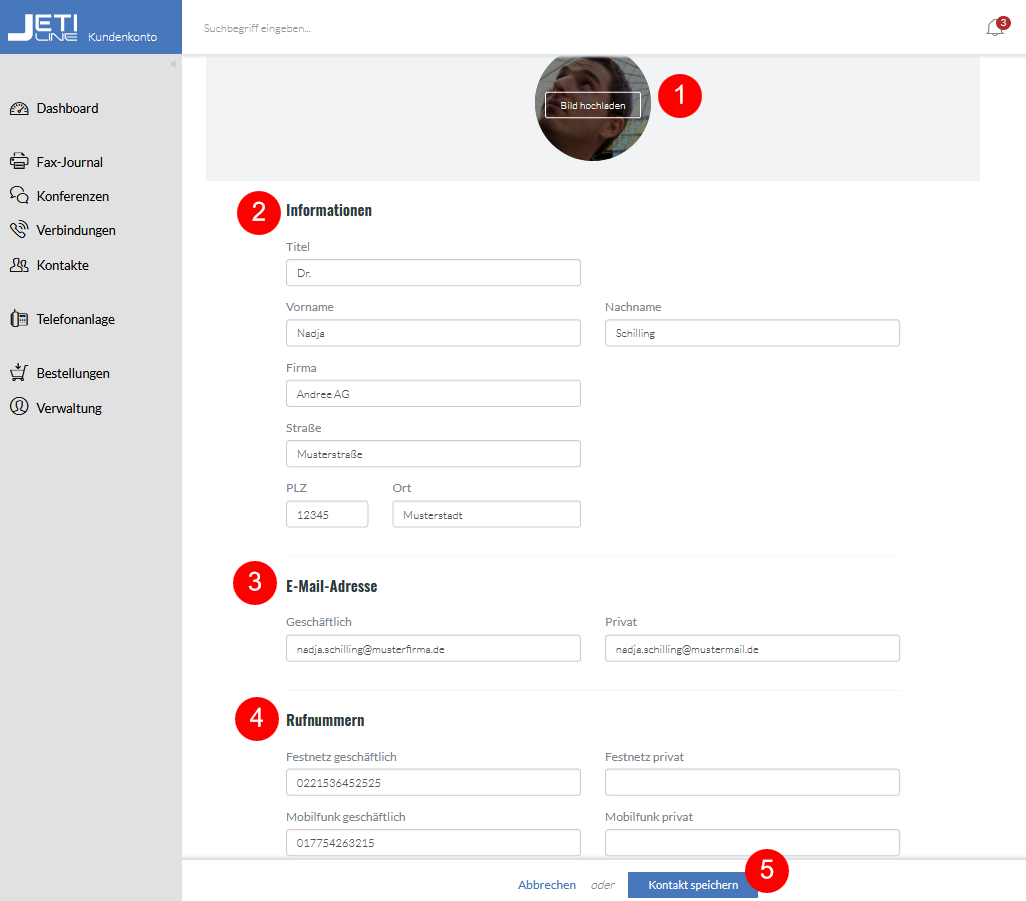Click the Bestellungen shopping cart icon

(19, 372)
